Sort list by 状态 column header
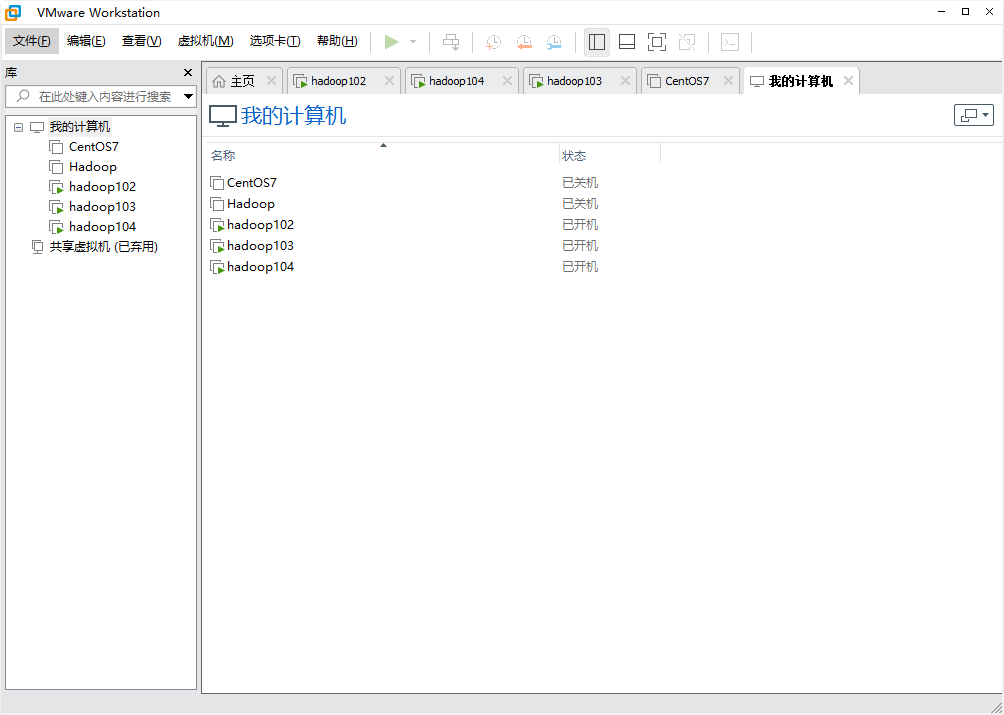This screenshot has height=715, width=1004. coord(610,156)
